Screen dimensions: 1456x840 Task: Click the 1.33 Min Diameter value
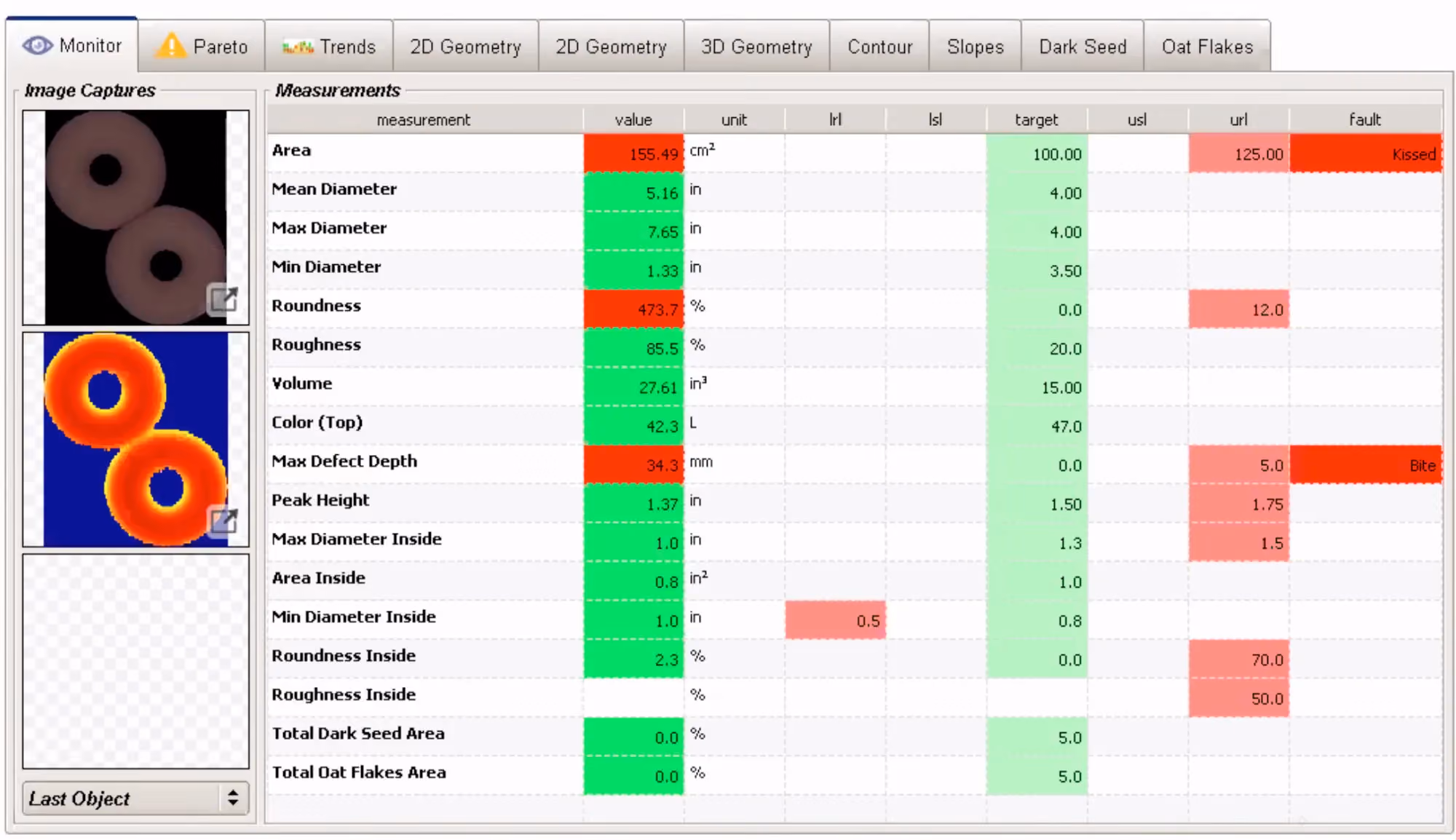(633, 270)
